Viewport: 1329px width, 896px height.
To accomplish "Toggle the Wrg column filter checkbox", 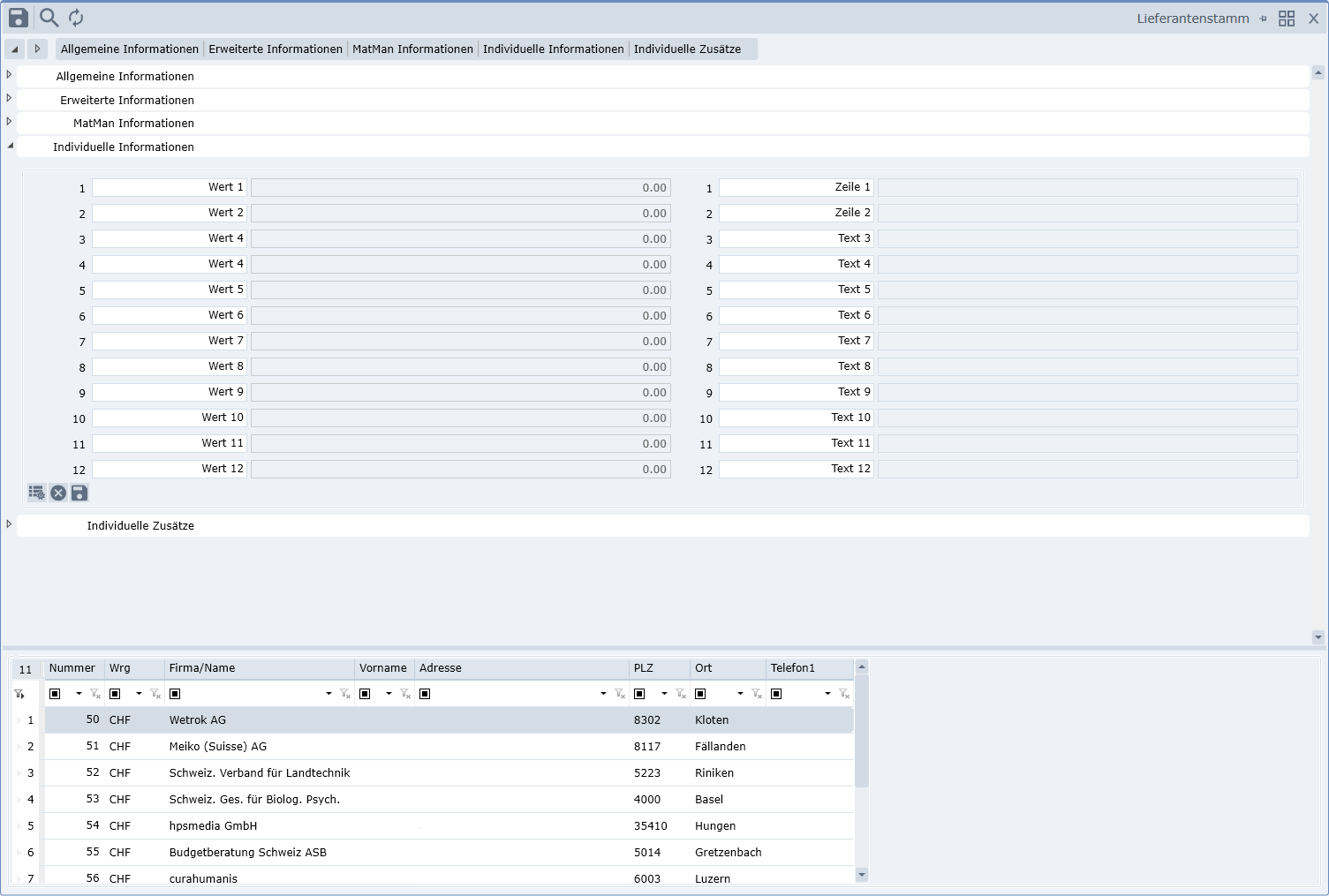I will (115, 694).
